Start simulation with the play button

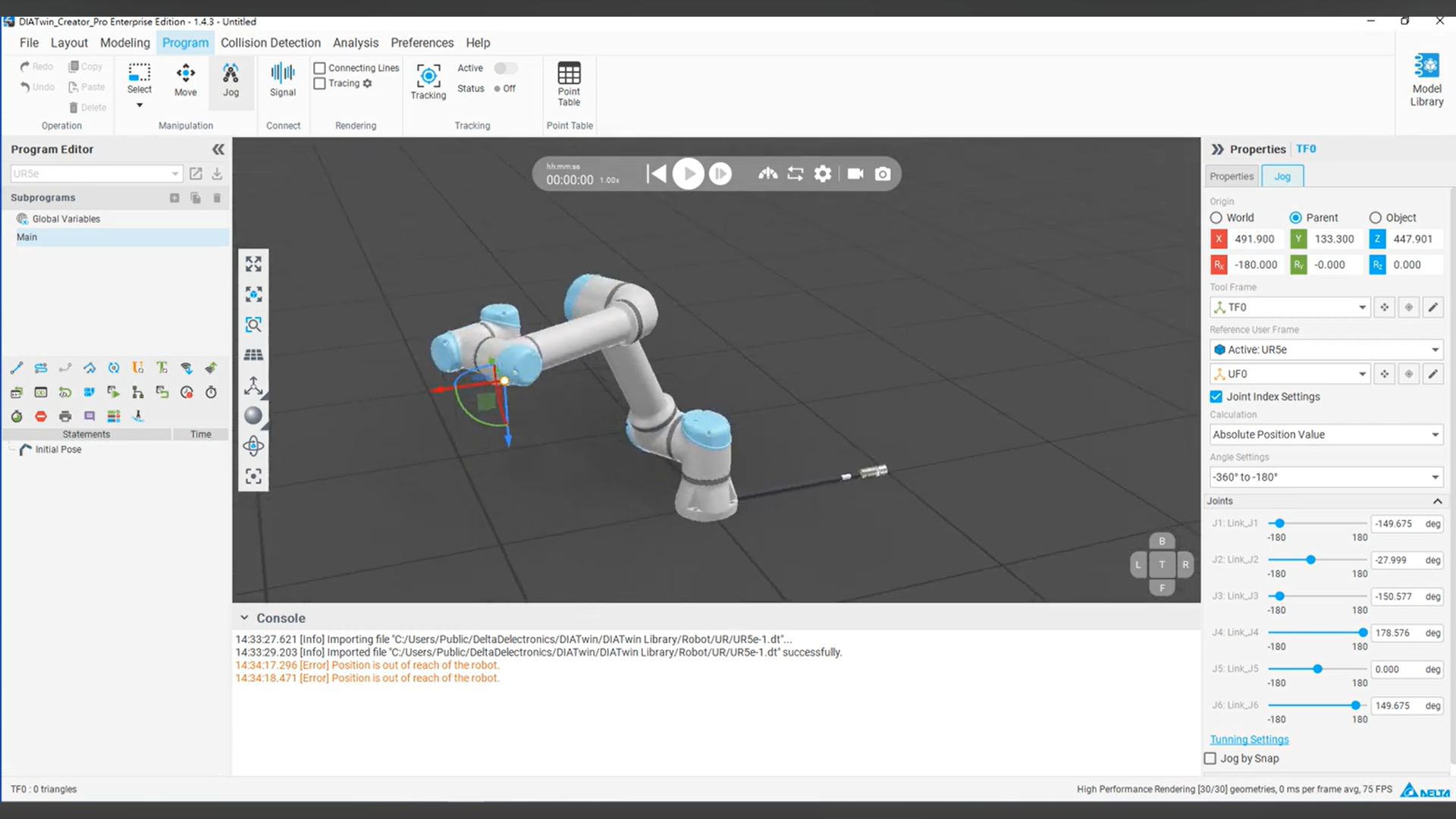689,174
